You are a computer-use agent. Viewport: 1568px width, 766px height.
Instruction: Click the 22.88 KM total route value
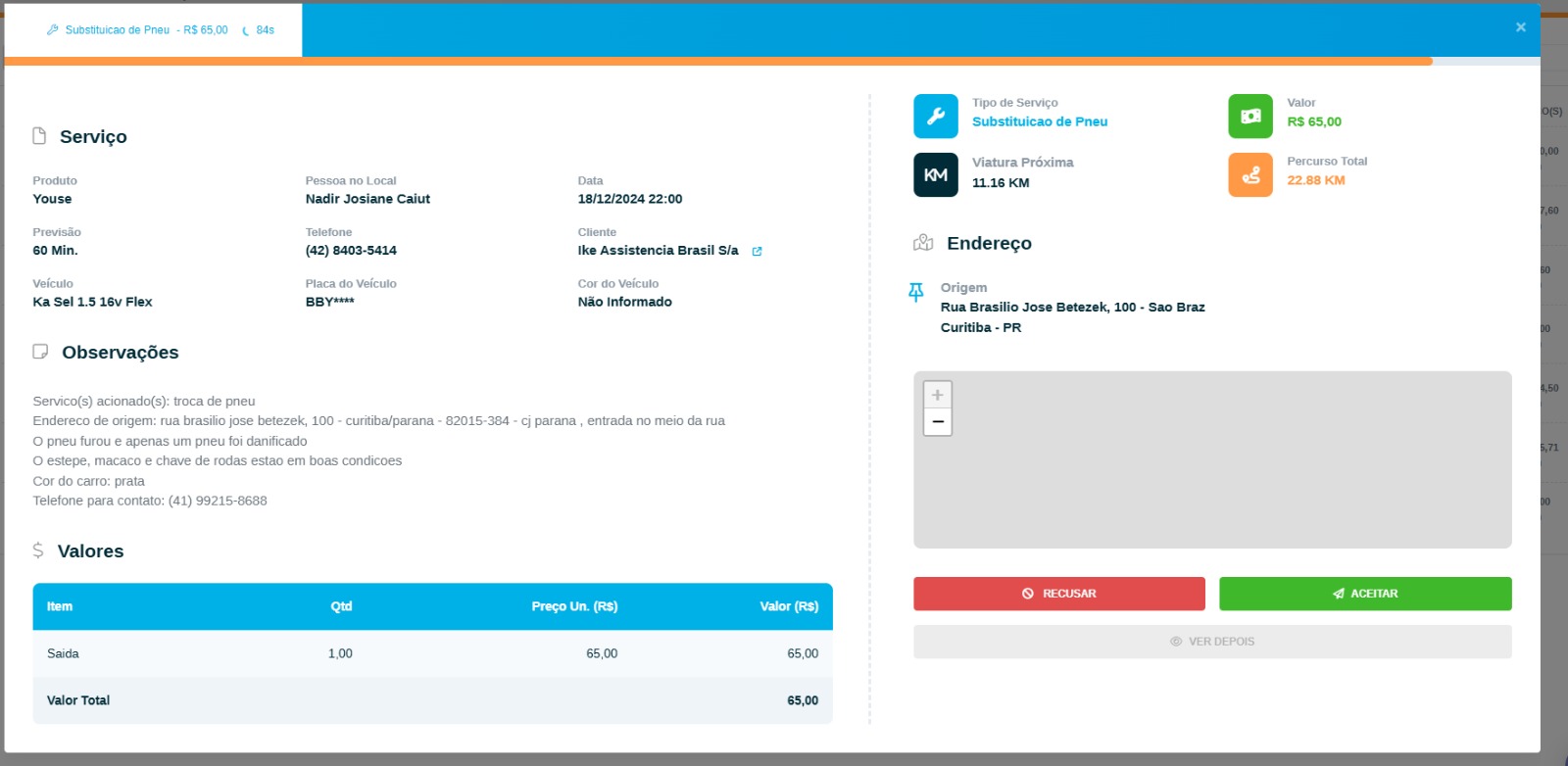tap(1316, 180)
